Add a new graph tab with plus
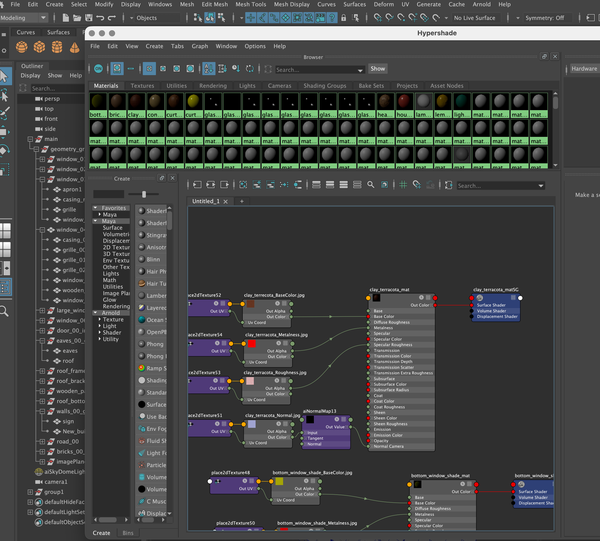Image resolution: width=600 pixels, height=541 pixels. click(241, 201)
